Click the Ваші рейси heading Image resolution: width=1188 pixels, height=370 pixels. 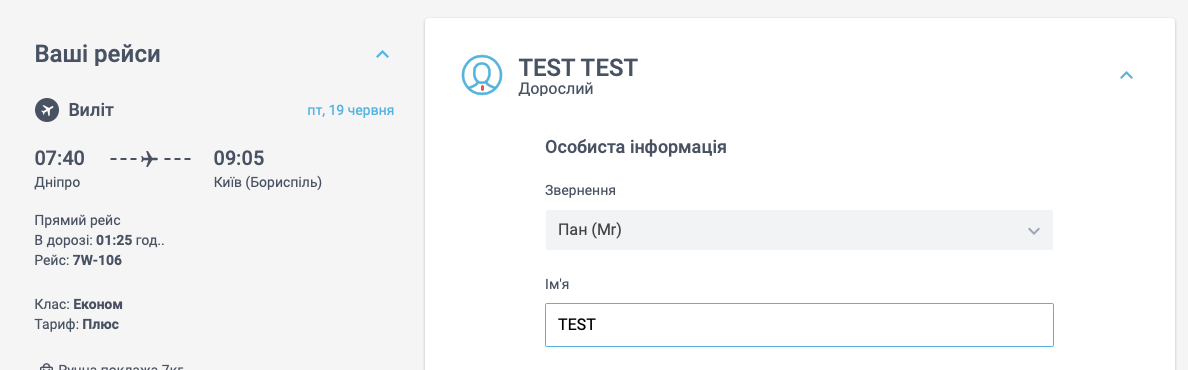tap(98, 54)
